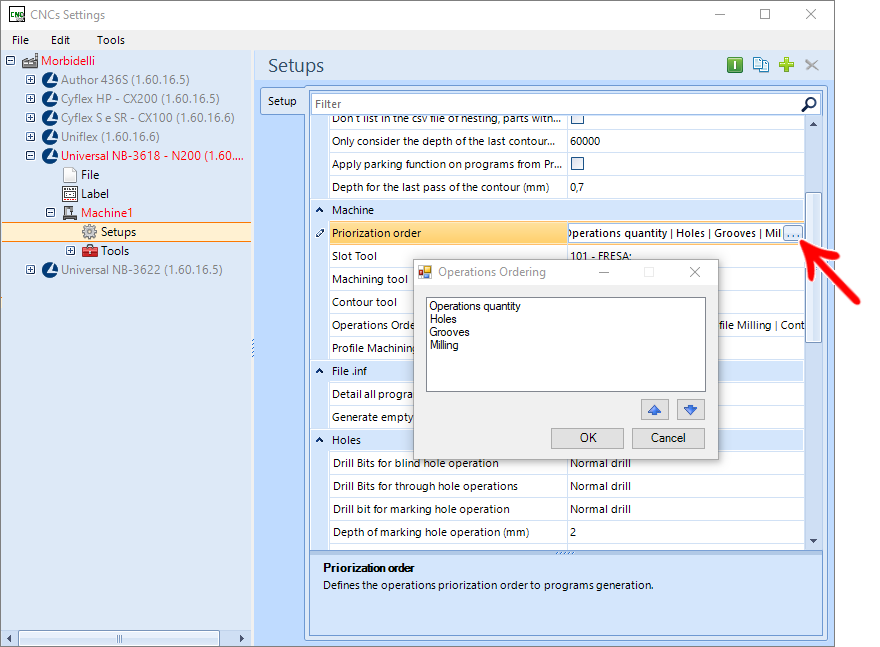880x647 pixels.
Task: Expand the Universal NB-3622 tree node
Action: [30, 270]
